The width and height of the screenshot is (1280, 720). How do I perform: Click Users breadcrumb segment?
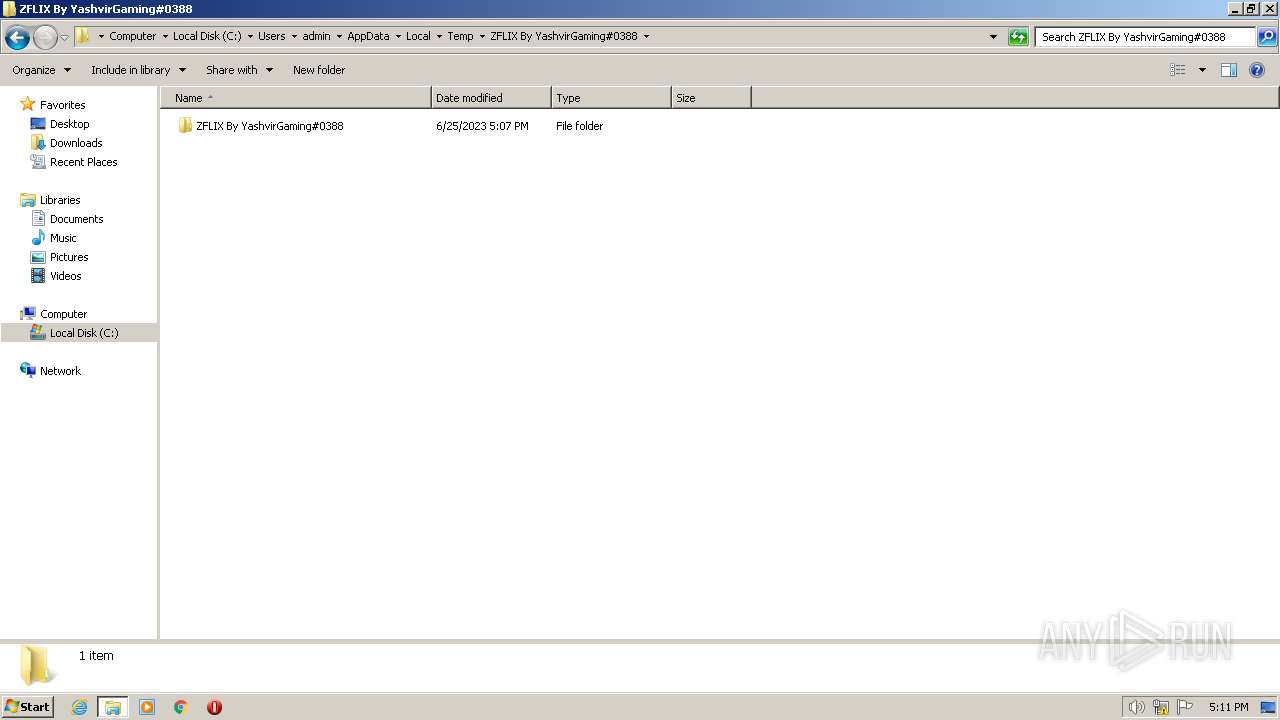[x=272, y=36]
